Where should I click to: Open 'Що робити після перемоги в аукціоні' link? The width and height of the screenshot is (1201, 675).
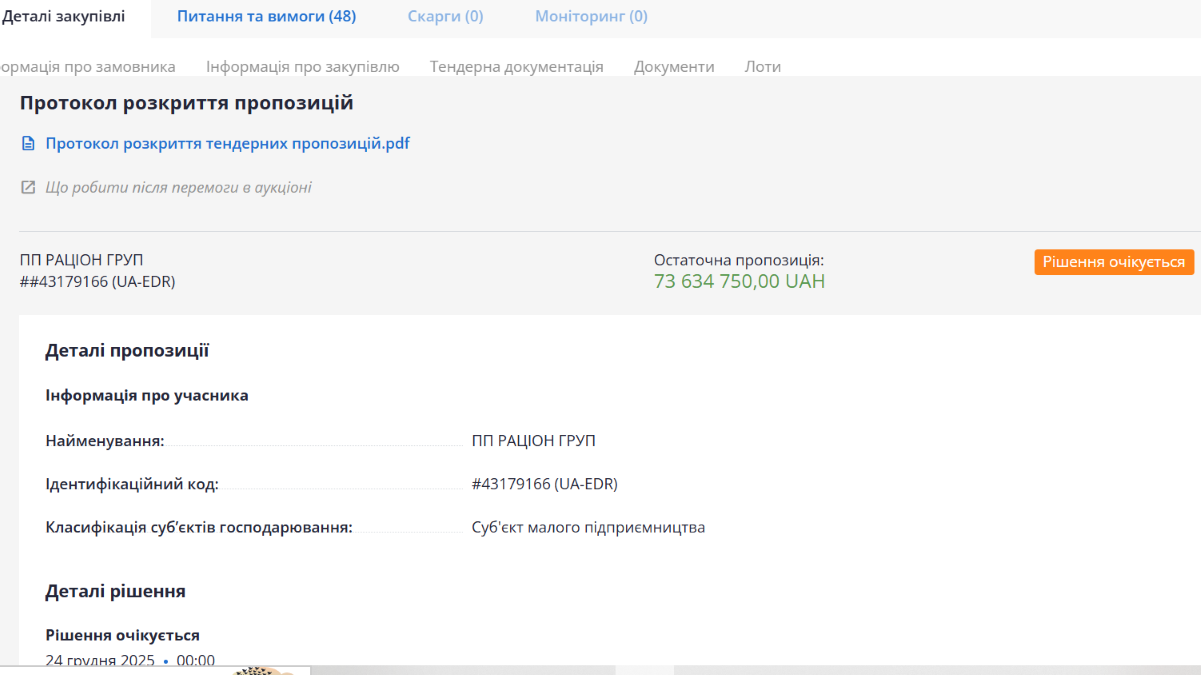click(178, 188)
